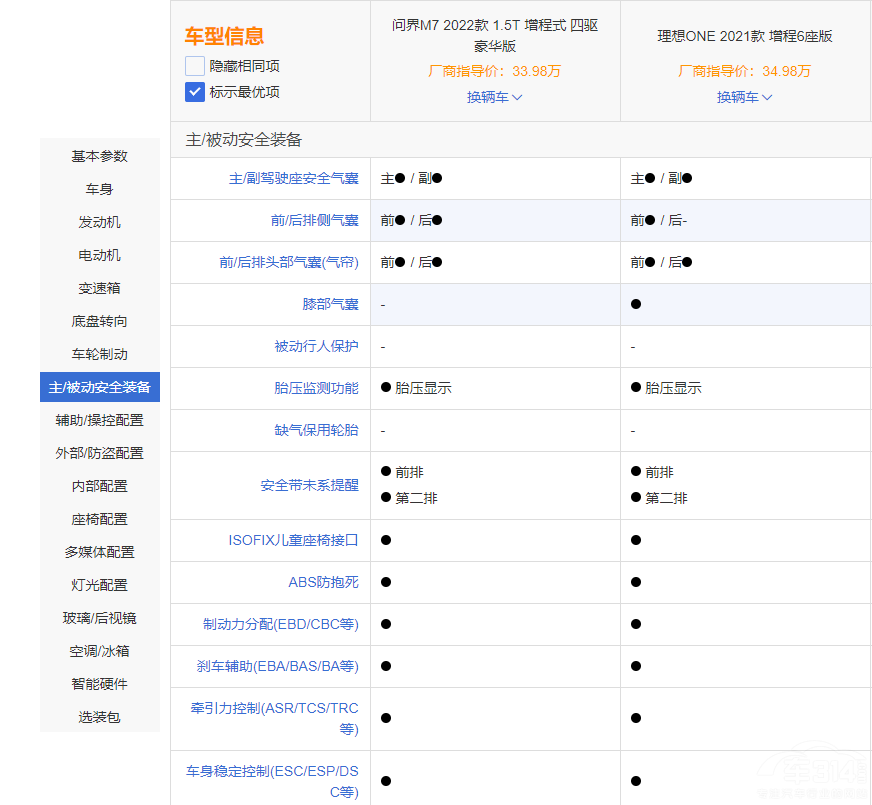Click 多媒体配置 sidebar entry
Viewport: 872px width, 805px height.
tap(99, 552)
